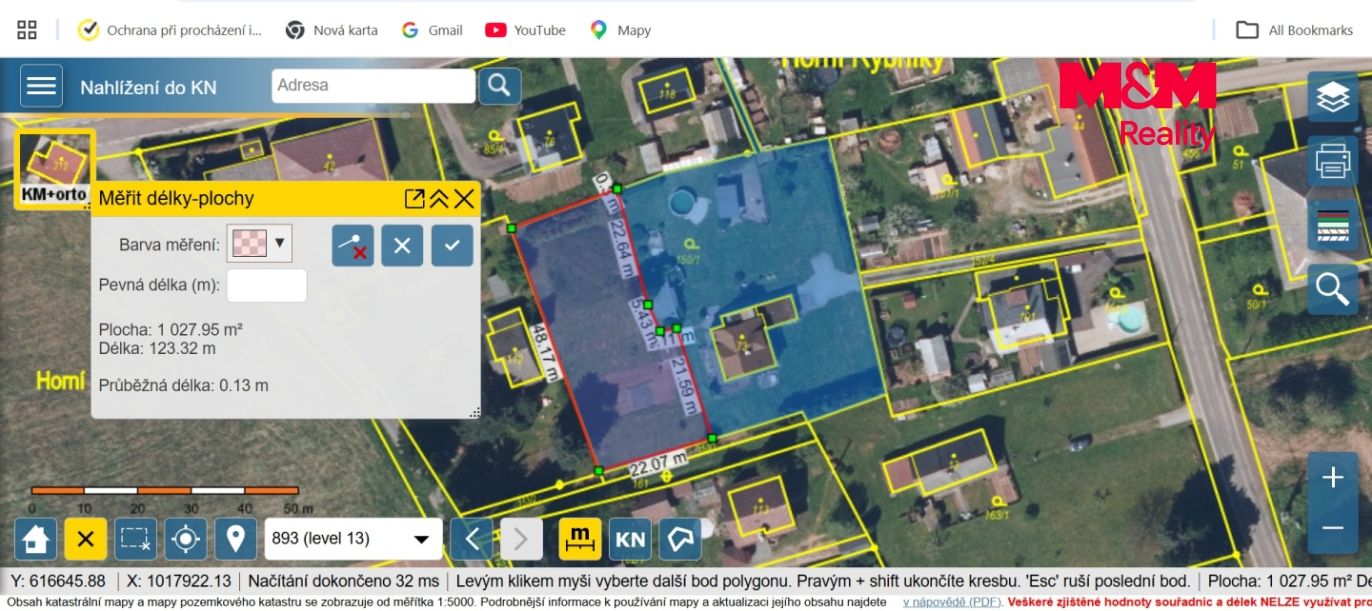Cancel the measurement with X button
Image resolution: width=1372 pixels, height=611 pixels.
[402, 245]
